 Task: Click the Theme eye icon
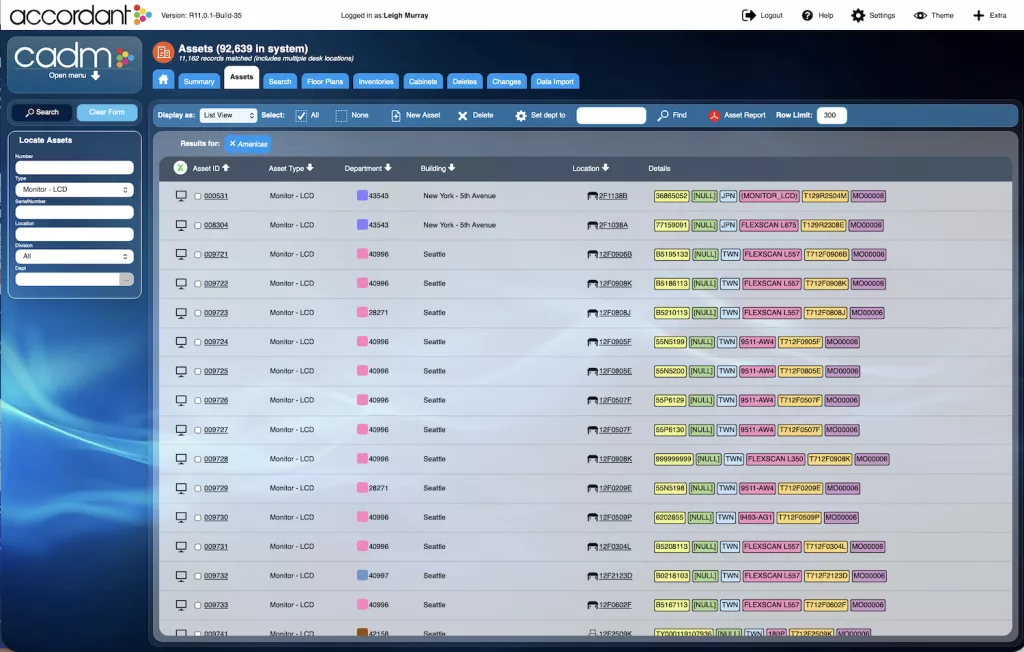click(920, 15)
